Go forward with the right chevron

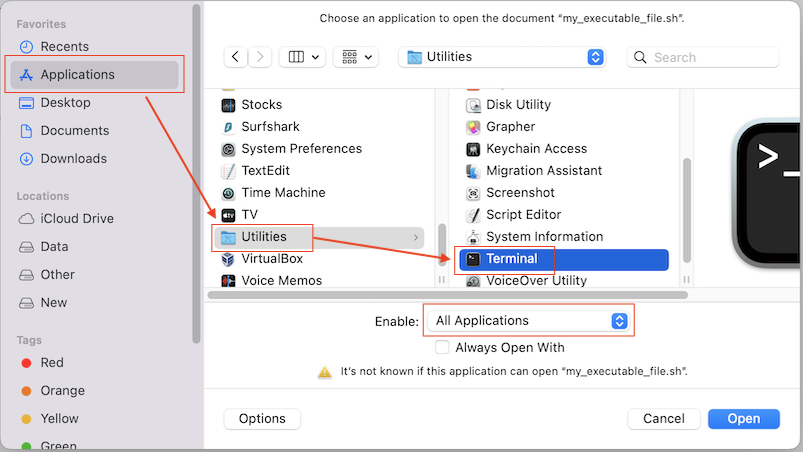tap(260, 57)
